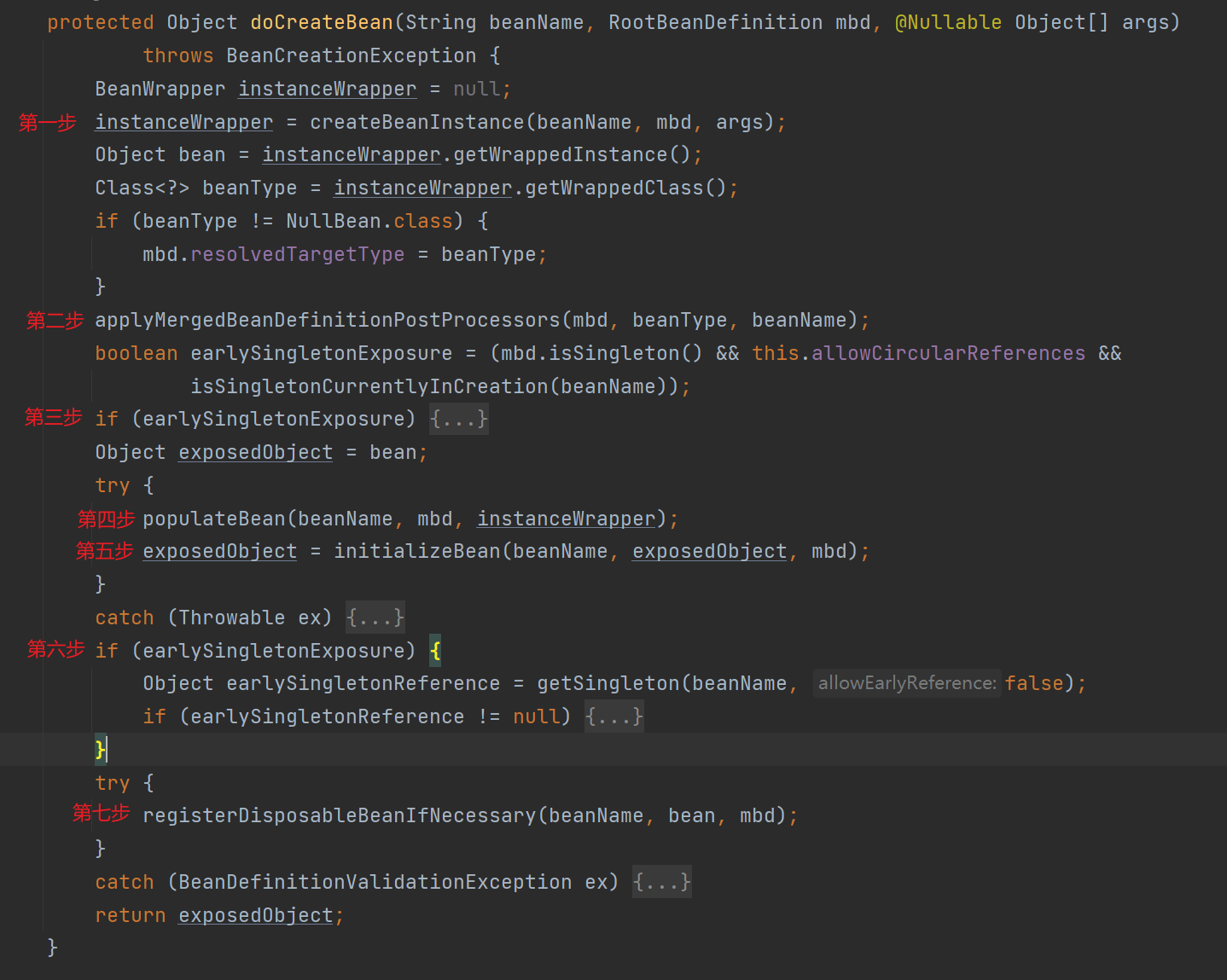The width and height of the screenshot is (1227, 980).
Task: Click the getSingleton method call
Action: 608,684
